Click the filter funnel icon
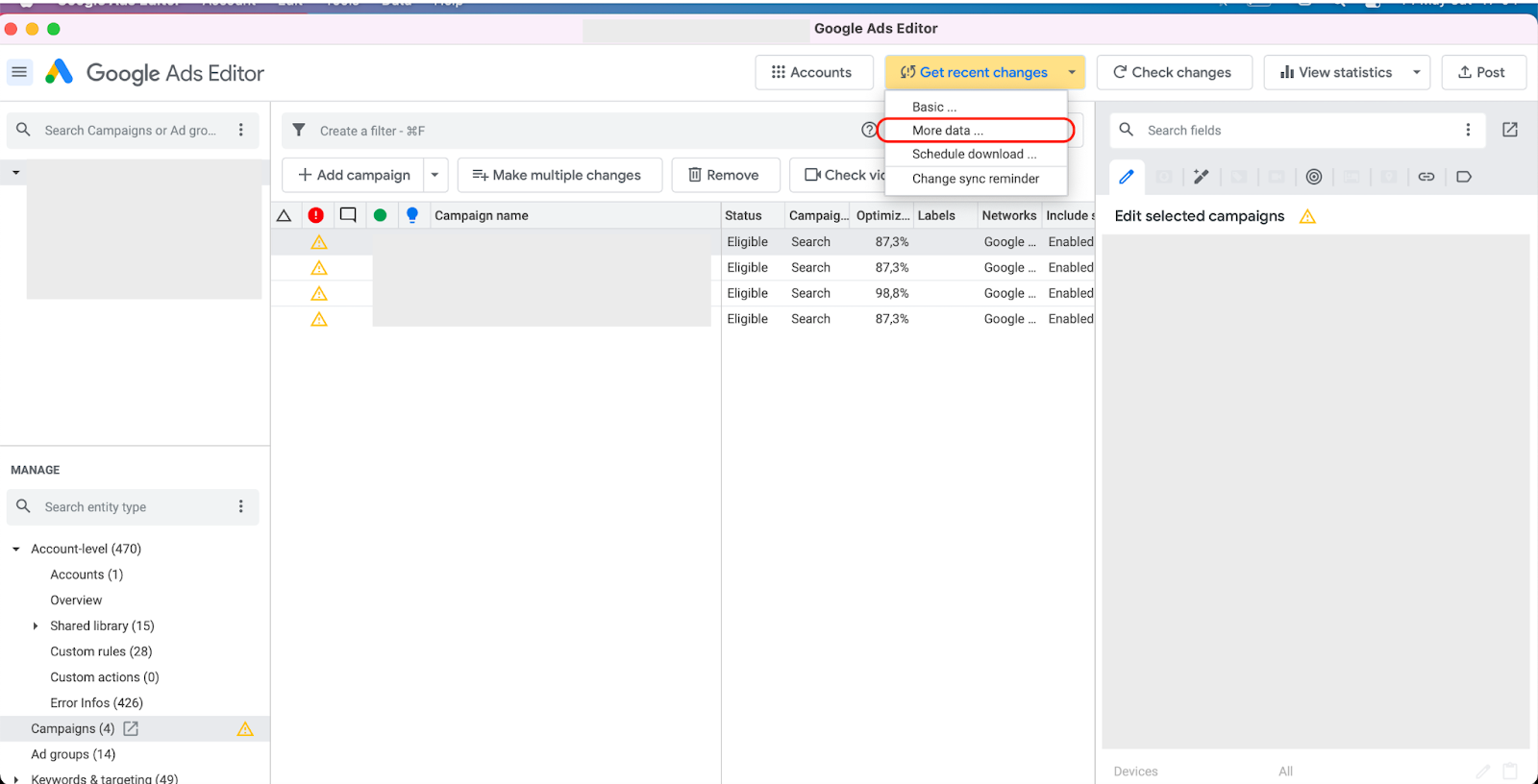The height and width of the screenshot is (784, 1538). (299, 130)
